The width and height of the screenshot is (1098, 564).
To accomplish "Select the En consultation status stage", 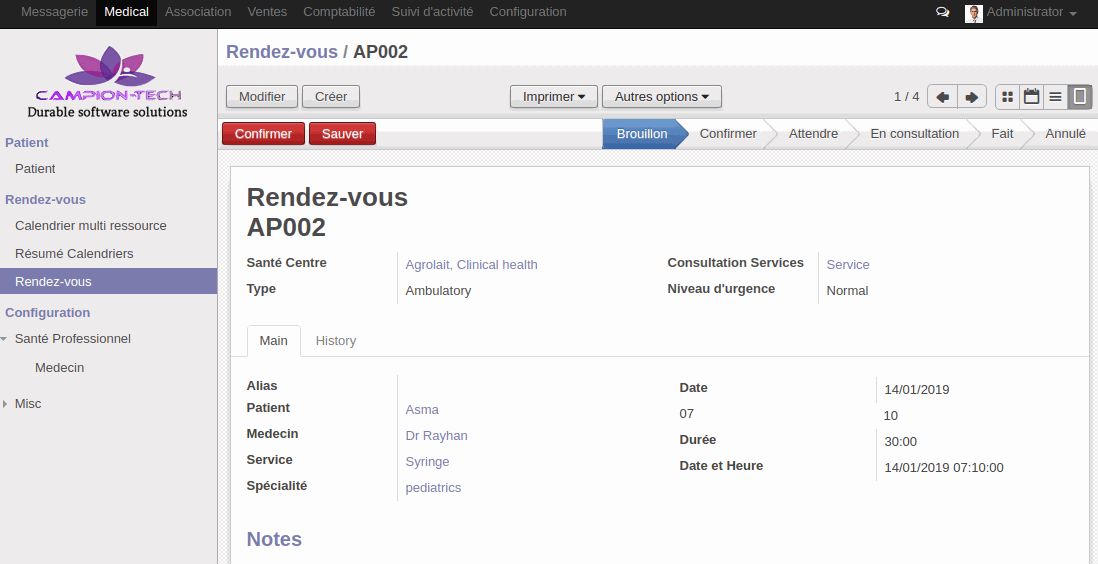I will point(914,134).
